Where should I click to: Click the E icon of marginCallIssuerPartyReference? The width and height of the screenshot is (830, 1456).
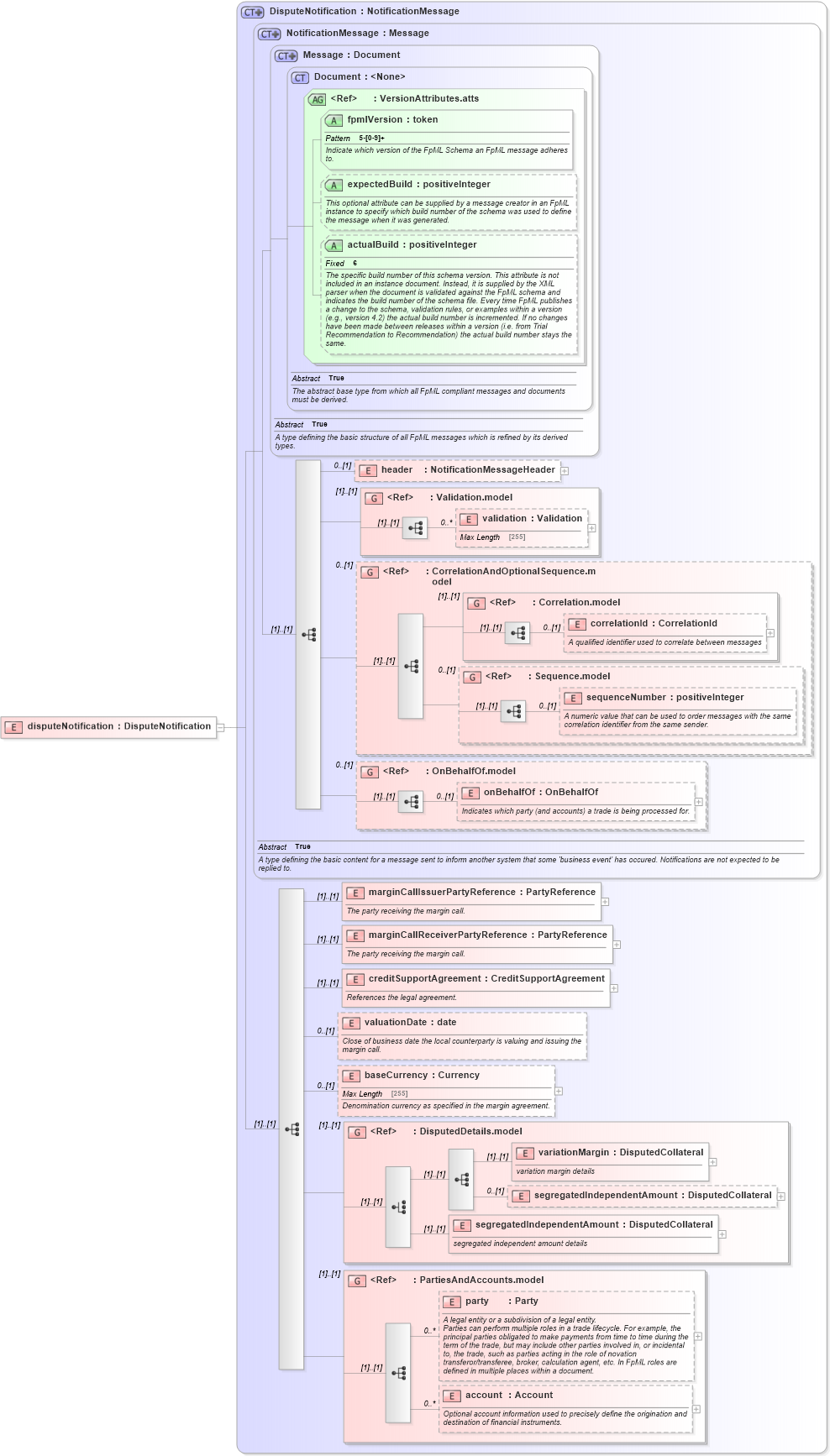point(355,893)
